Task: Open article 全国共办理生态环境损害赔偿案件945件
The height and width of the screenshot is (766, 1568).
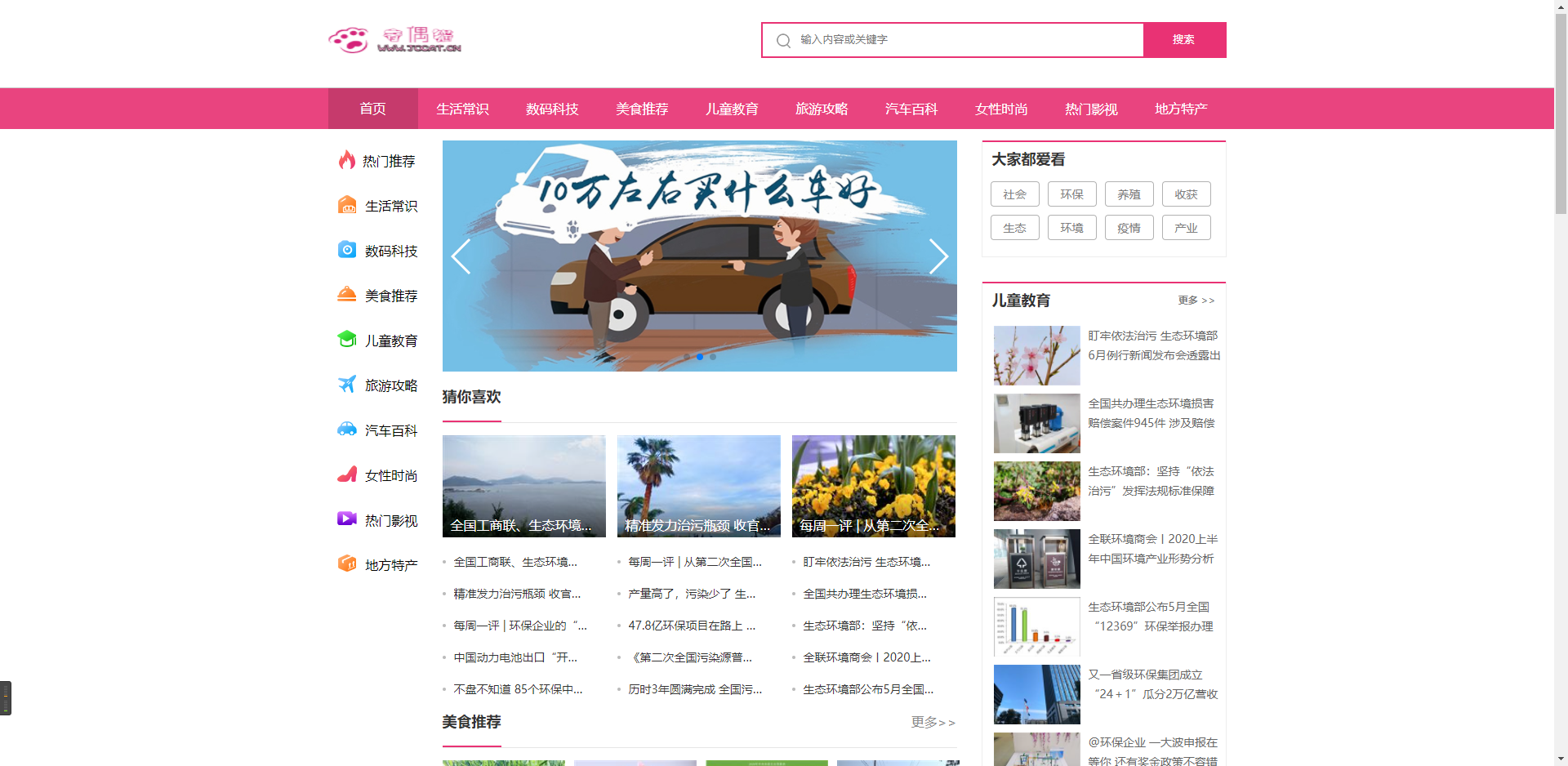Action: 1151,413
